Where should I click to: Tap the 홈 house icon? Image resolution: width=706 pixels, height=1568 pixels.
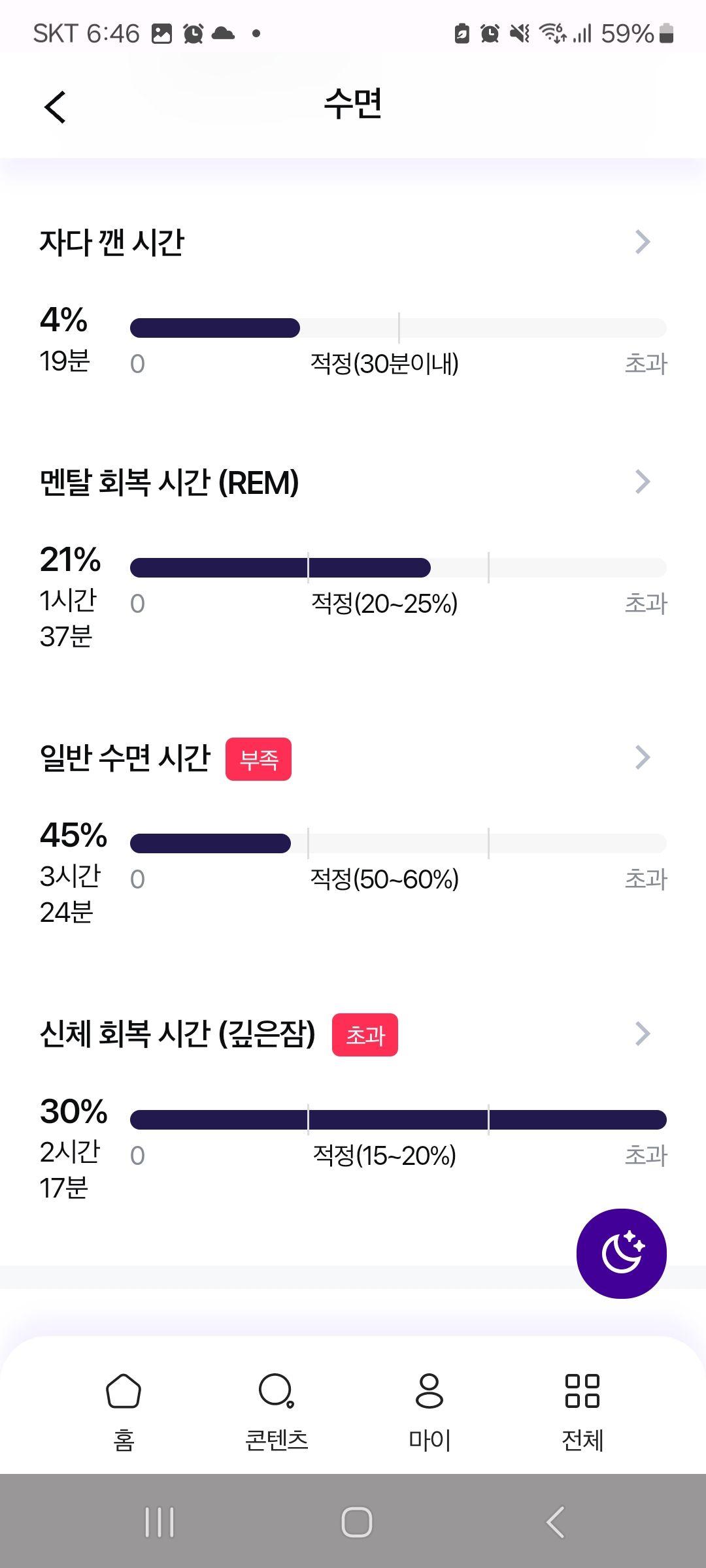click(x=124, y=1391)
